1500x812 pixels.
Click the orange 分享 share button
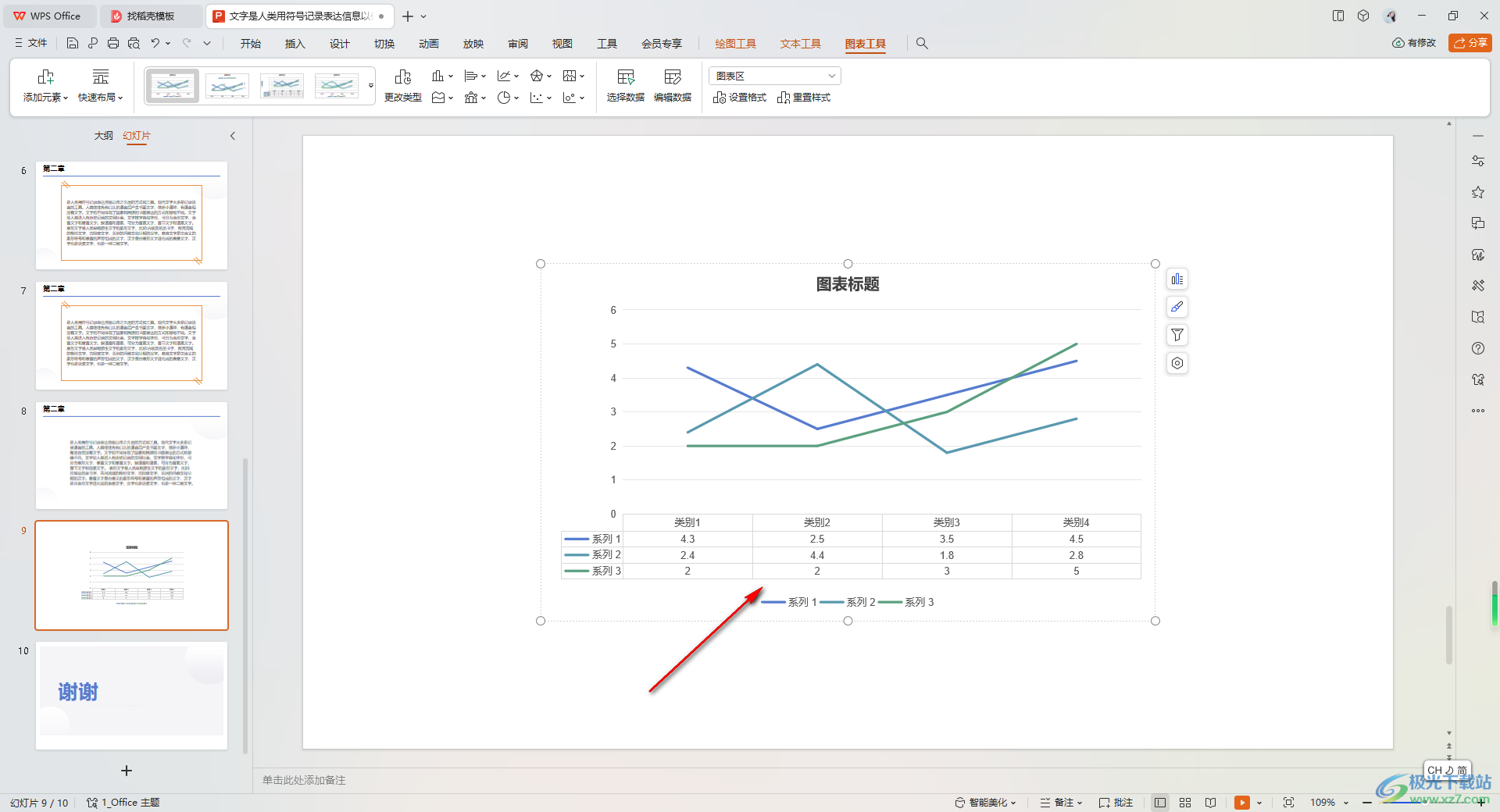1470,43
